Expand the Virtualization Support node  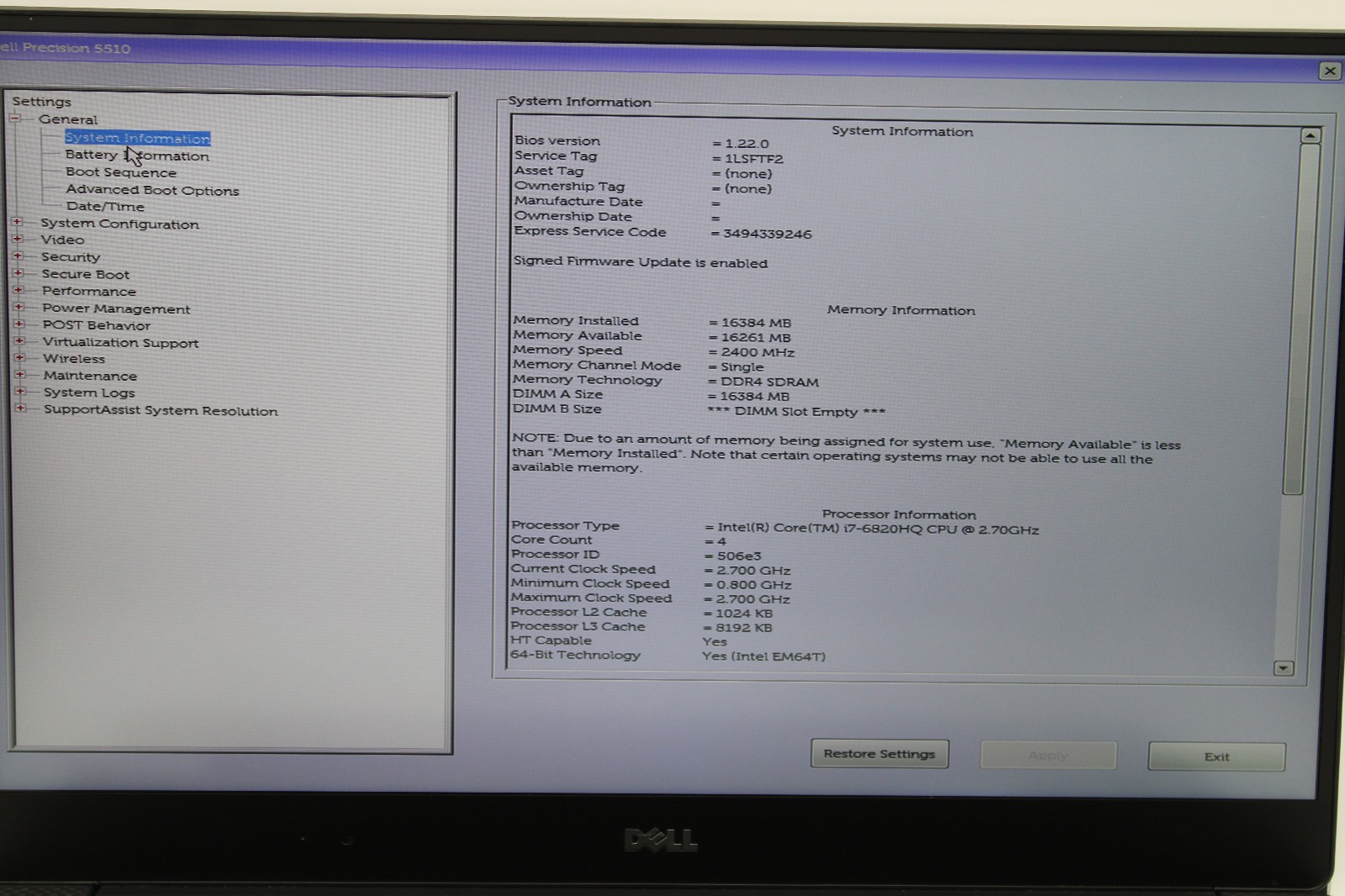[x=19, y=341]
